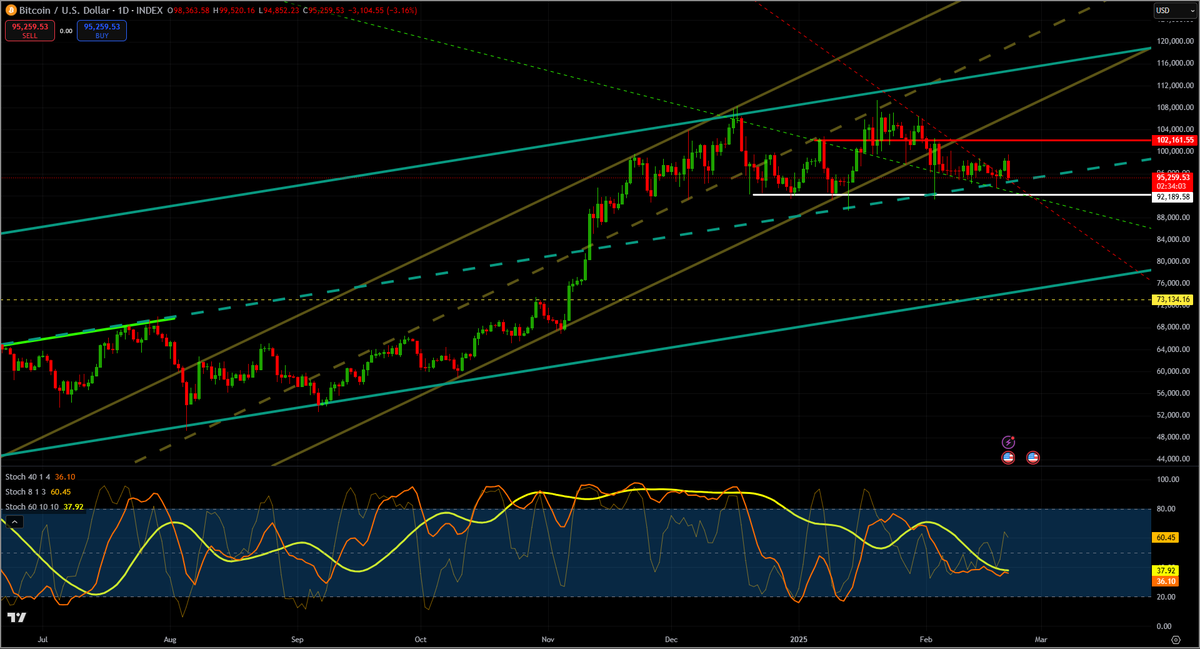Click the purple lightning event marker
The height and width of the screenshot is (649, 1200).
tap(1008, 442)
